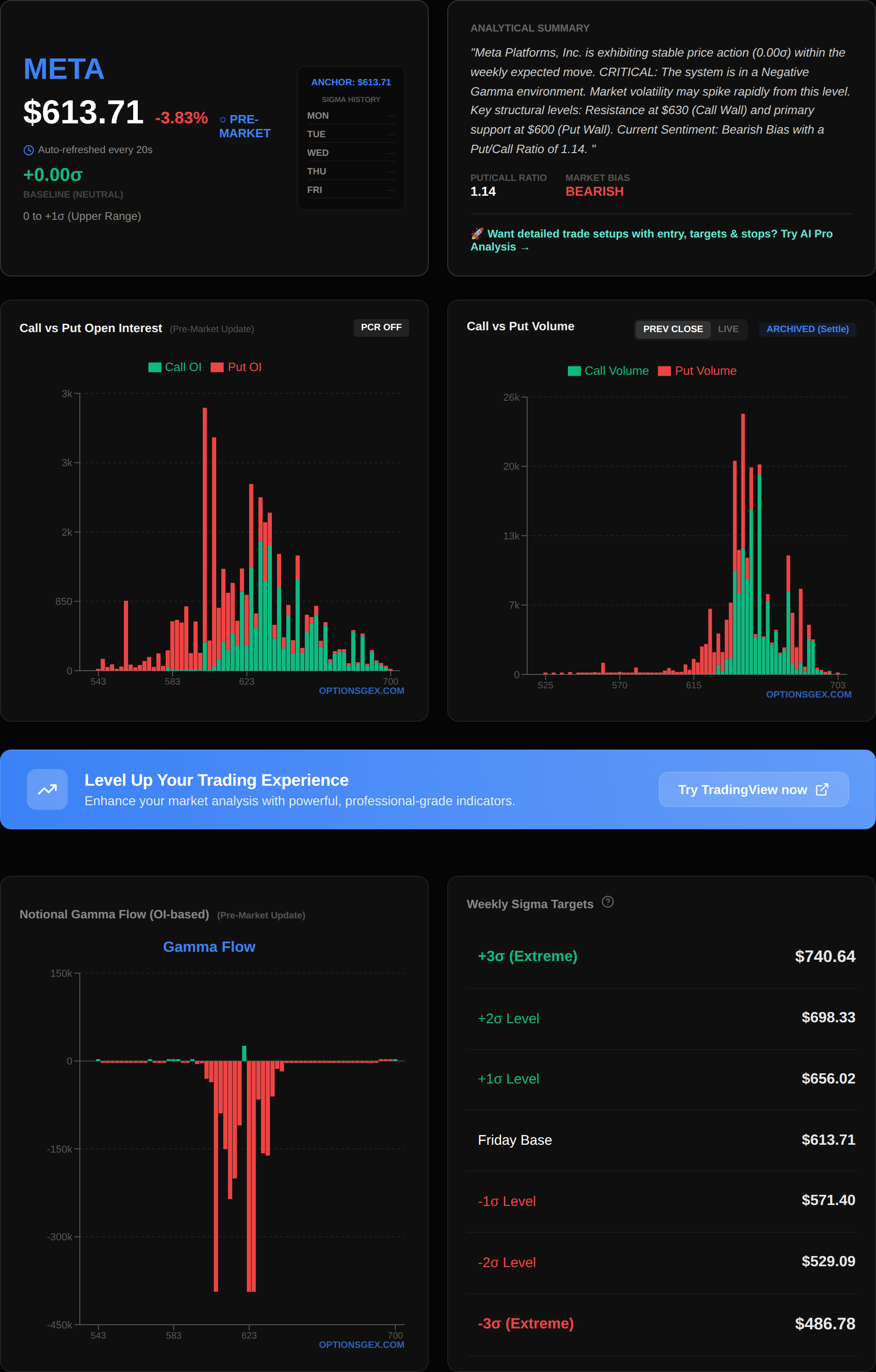Image resolution: width=876 pixels, height=1372 pixels.
Task: Click the auto-refresh clock icon
Action: [x=28, y=150]
